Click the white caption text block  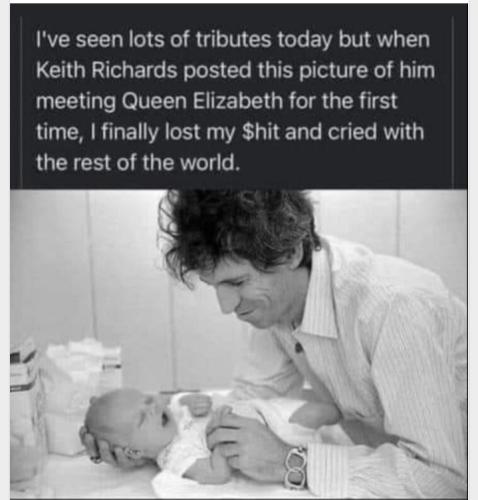[235, 101]
